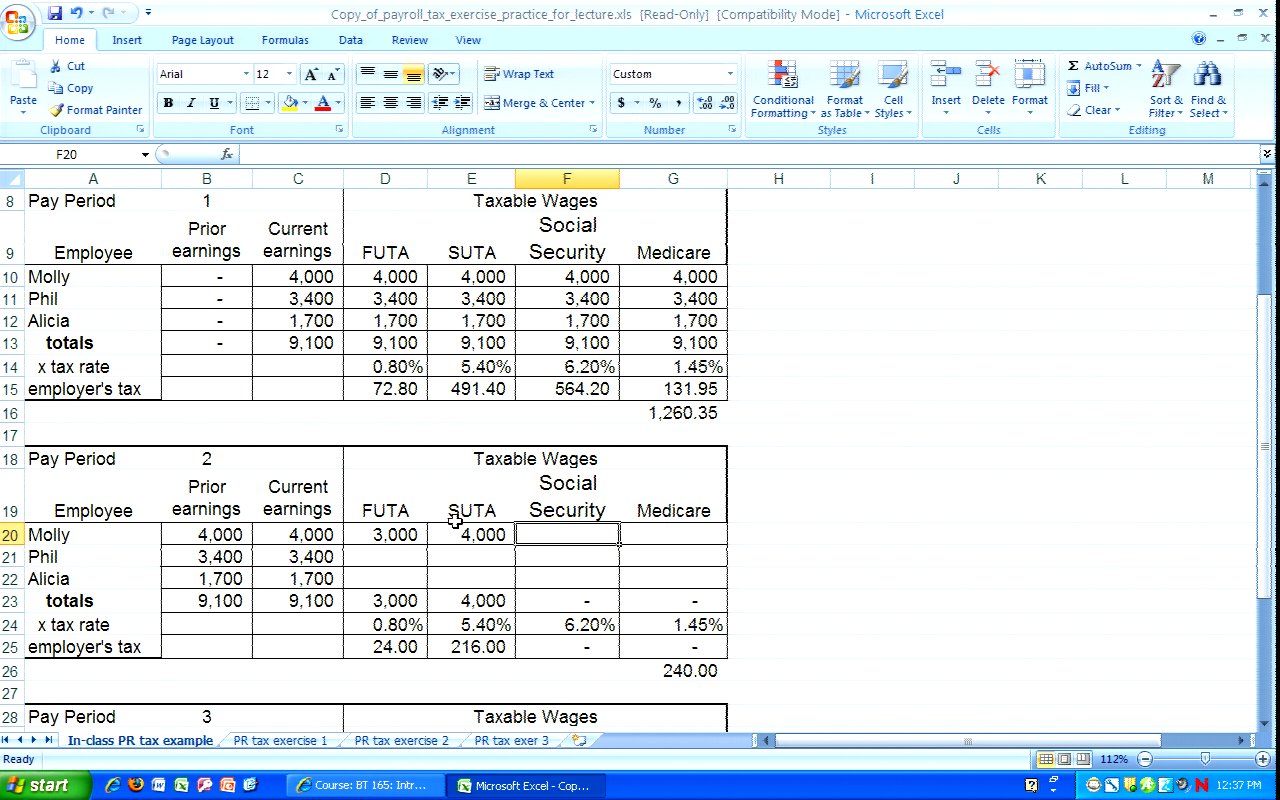Viewport: 1280px width, 800px height.
Task: Toggle Italic formatting
Action: point(191,103)
